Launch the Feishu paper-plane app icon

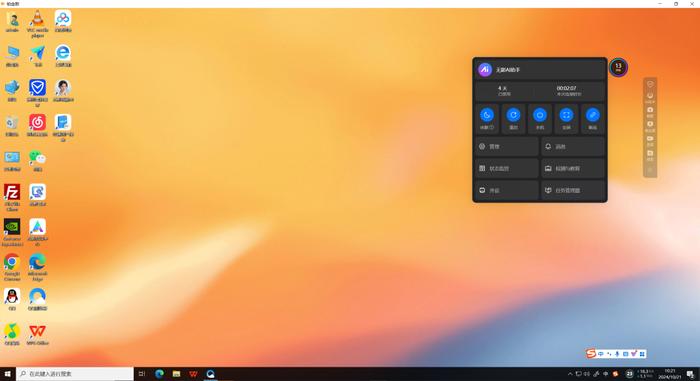(38, 56)
